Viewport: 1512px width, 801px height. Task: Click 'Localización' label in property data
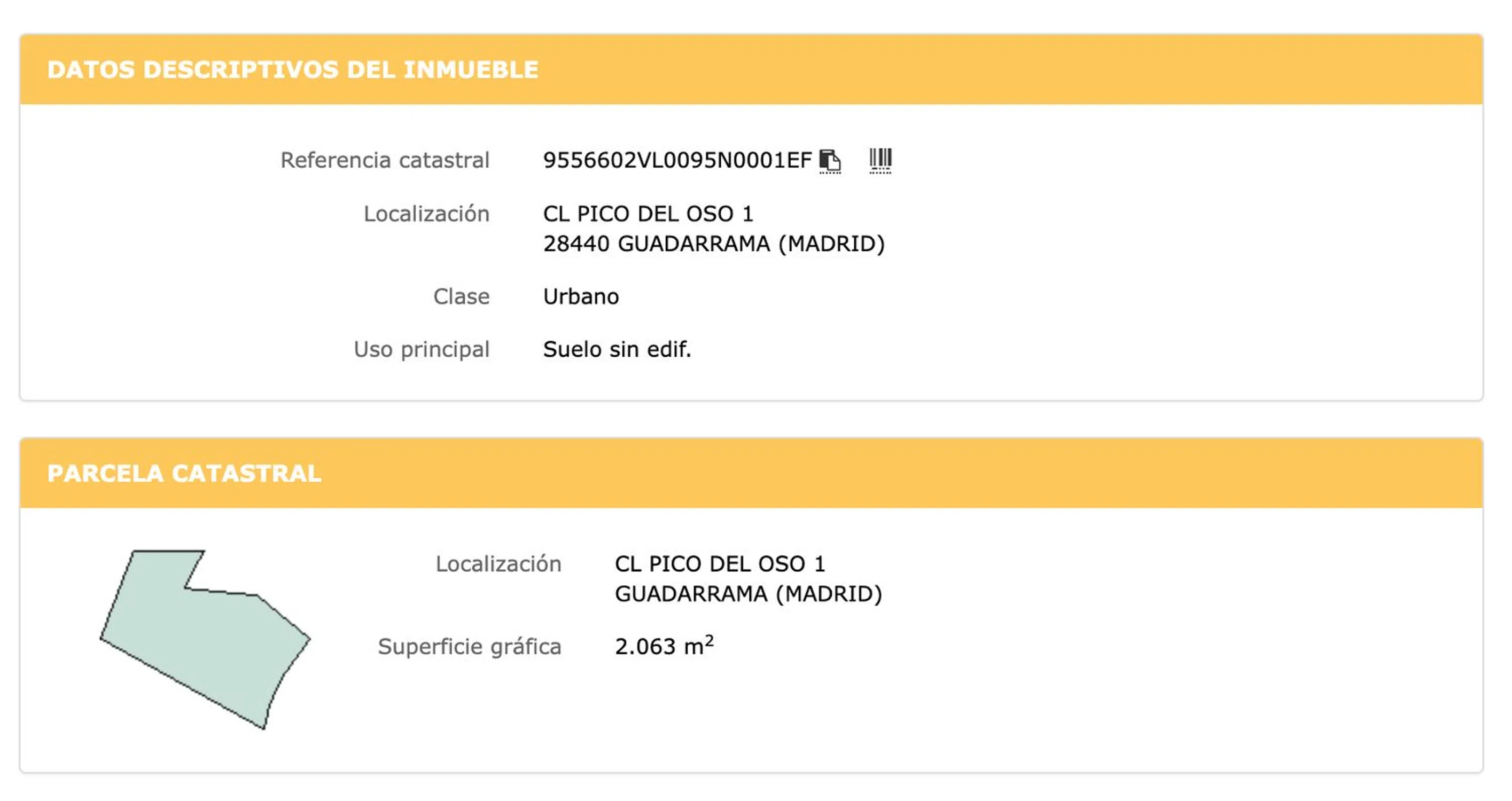tap(426, 214)
